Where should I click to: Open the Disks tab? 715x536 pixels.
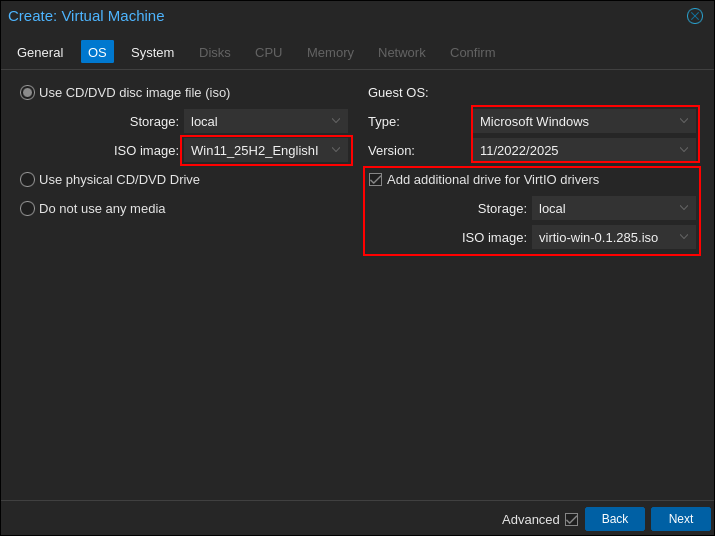[x=214, y=52]
